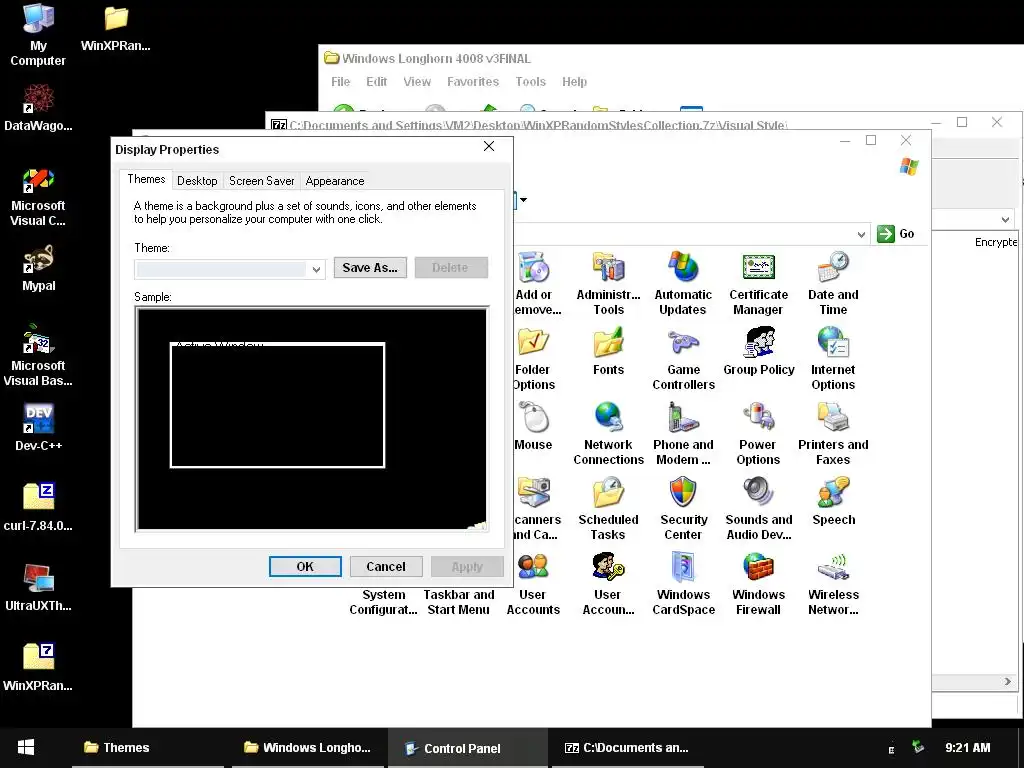This screenshot has height=768, width=1024.
Task: Open Power Options icon
Action: point(758,433)
